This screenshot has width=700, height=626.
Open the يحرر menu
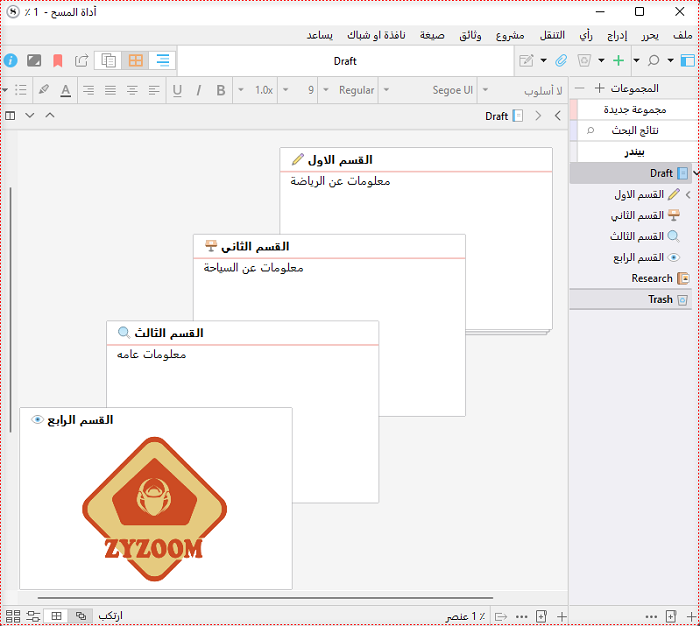[x=650, y=35]
